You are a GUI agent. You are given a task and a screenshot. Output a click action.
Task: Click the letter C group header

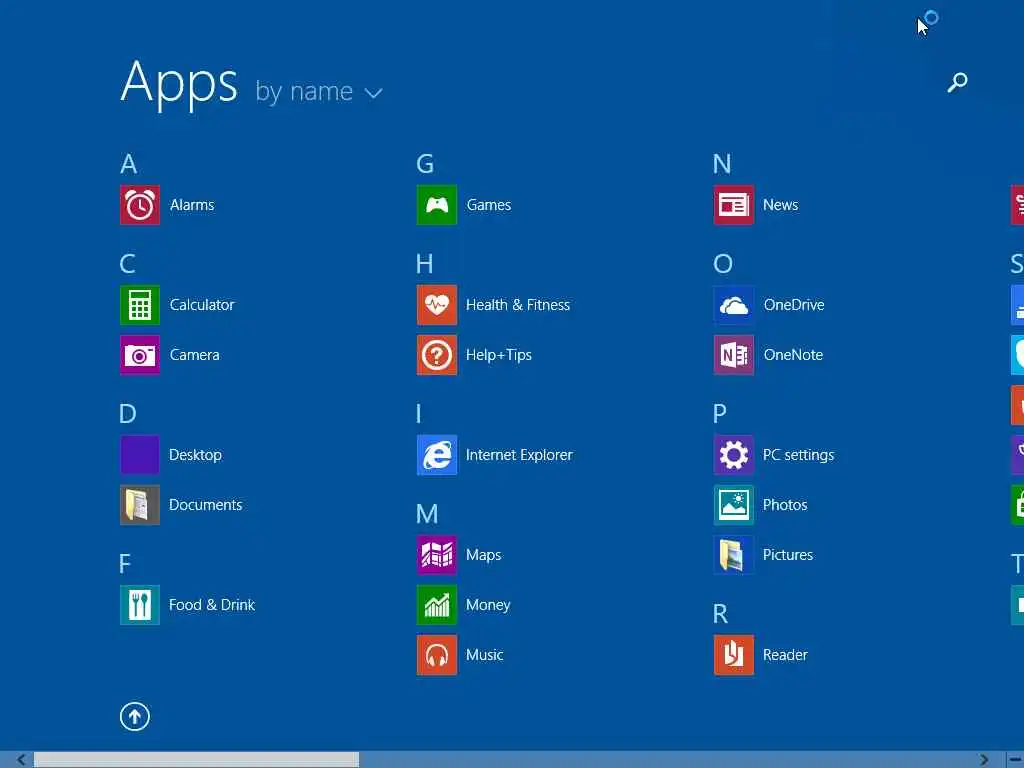click(x=127, y=264)
